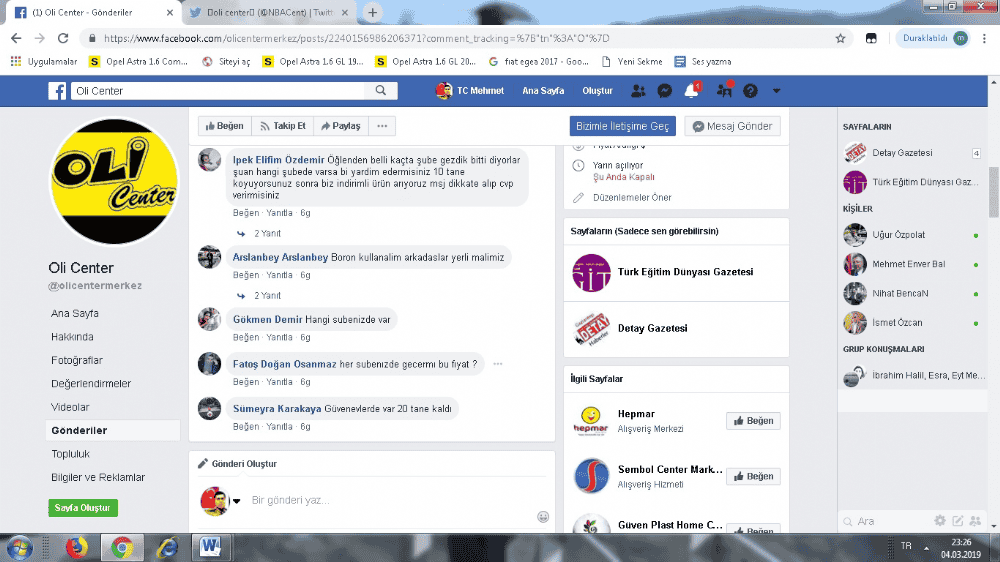The height and width of the screenshot is (562, 1000).
Task: Open Ana Sayfa in left sidebar
Action: 75,313
